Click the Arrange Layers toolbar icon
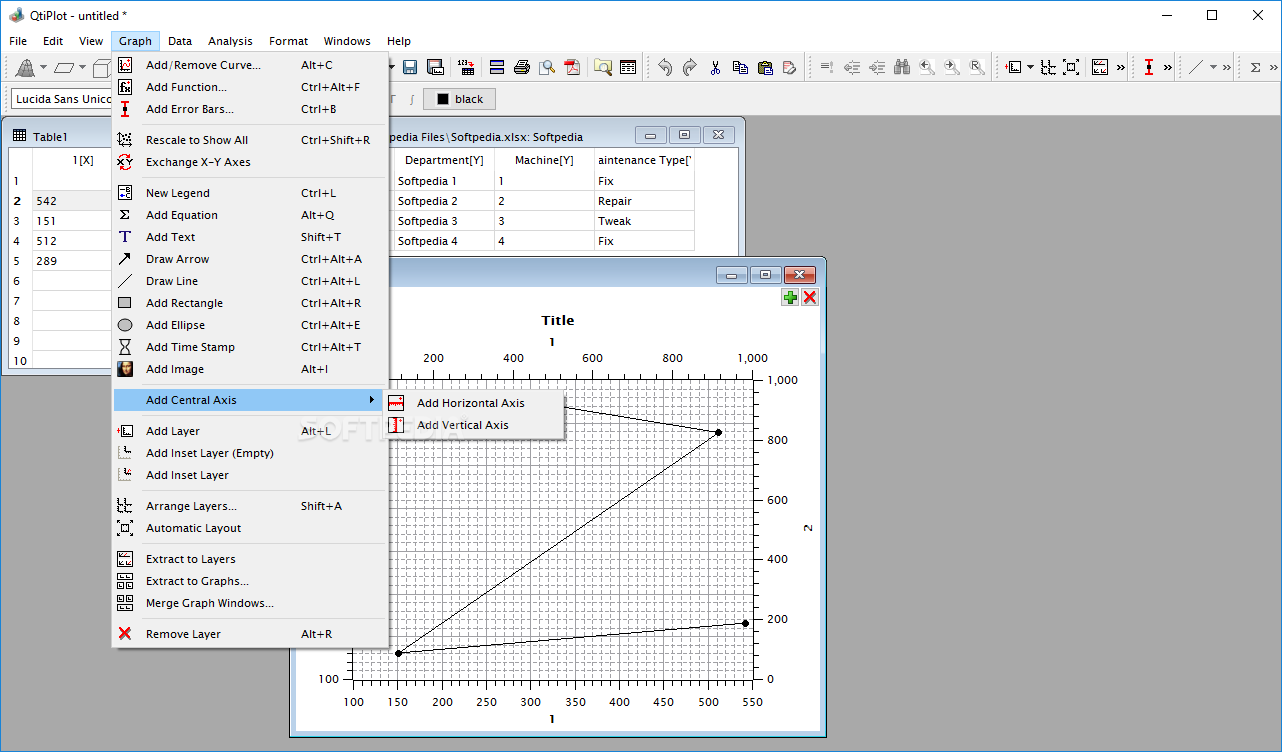Image resolution: width=1282 pixels, height=752 pixels. 1048,67
